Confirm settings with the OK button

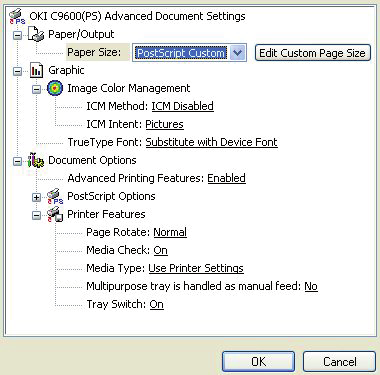click(258, 362)
